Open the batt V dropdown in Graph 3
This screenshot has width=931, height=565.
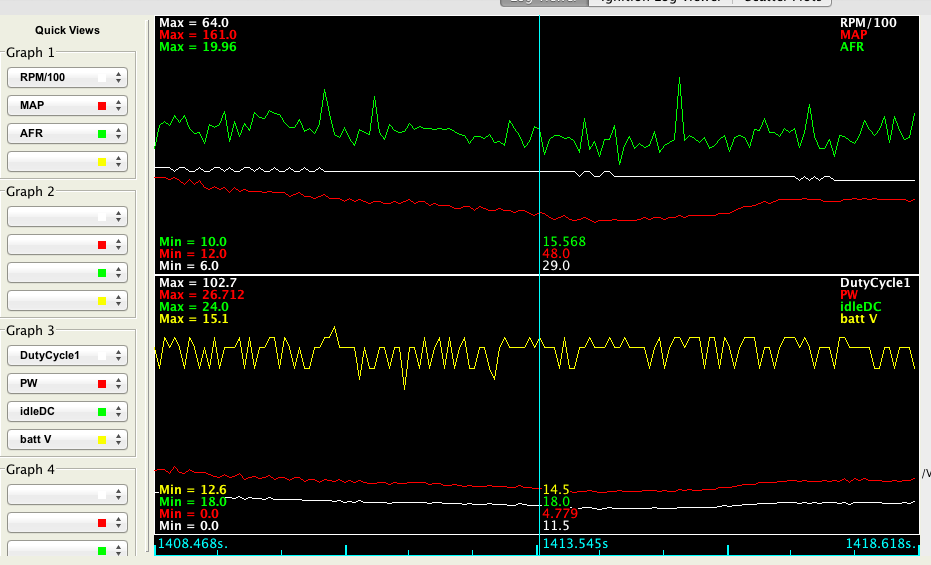(66, 439)
